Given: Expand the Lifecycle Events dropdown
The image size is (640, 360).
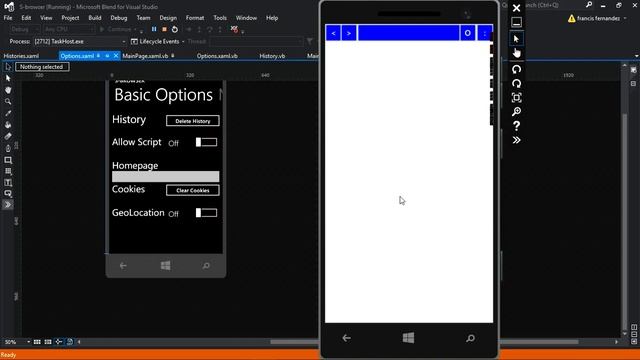Looking at the screenshot, I should click(x=158, y=42).
